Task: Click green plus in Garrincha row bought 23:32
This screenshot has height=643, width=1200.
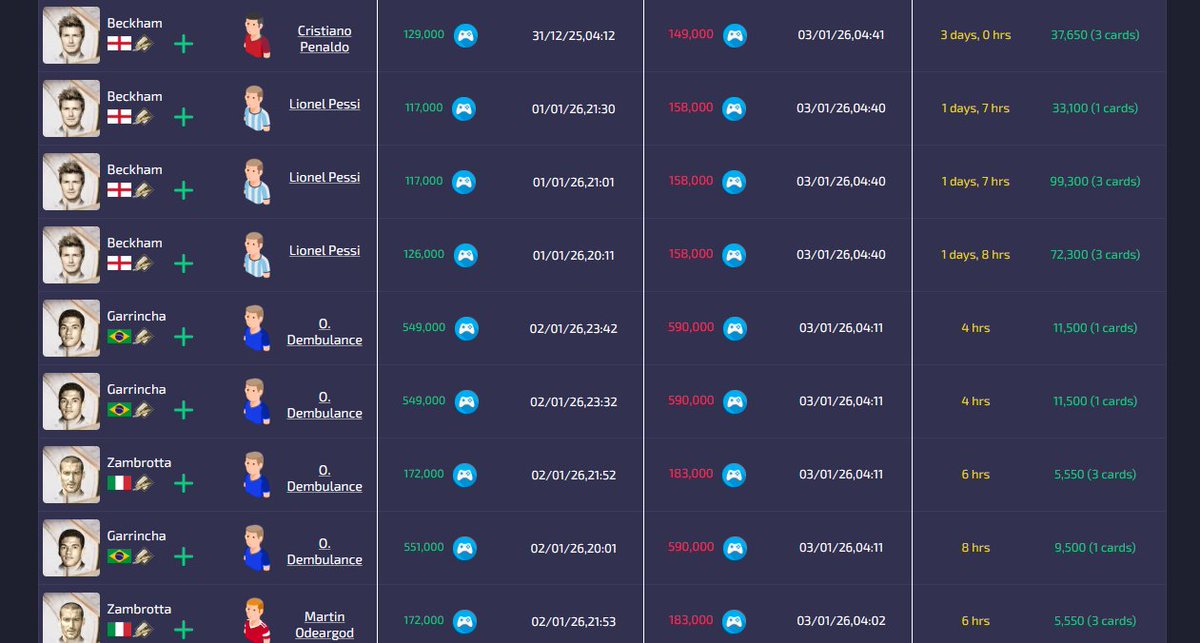Action: (x=184, y=410)
